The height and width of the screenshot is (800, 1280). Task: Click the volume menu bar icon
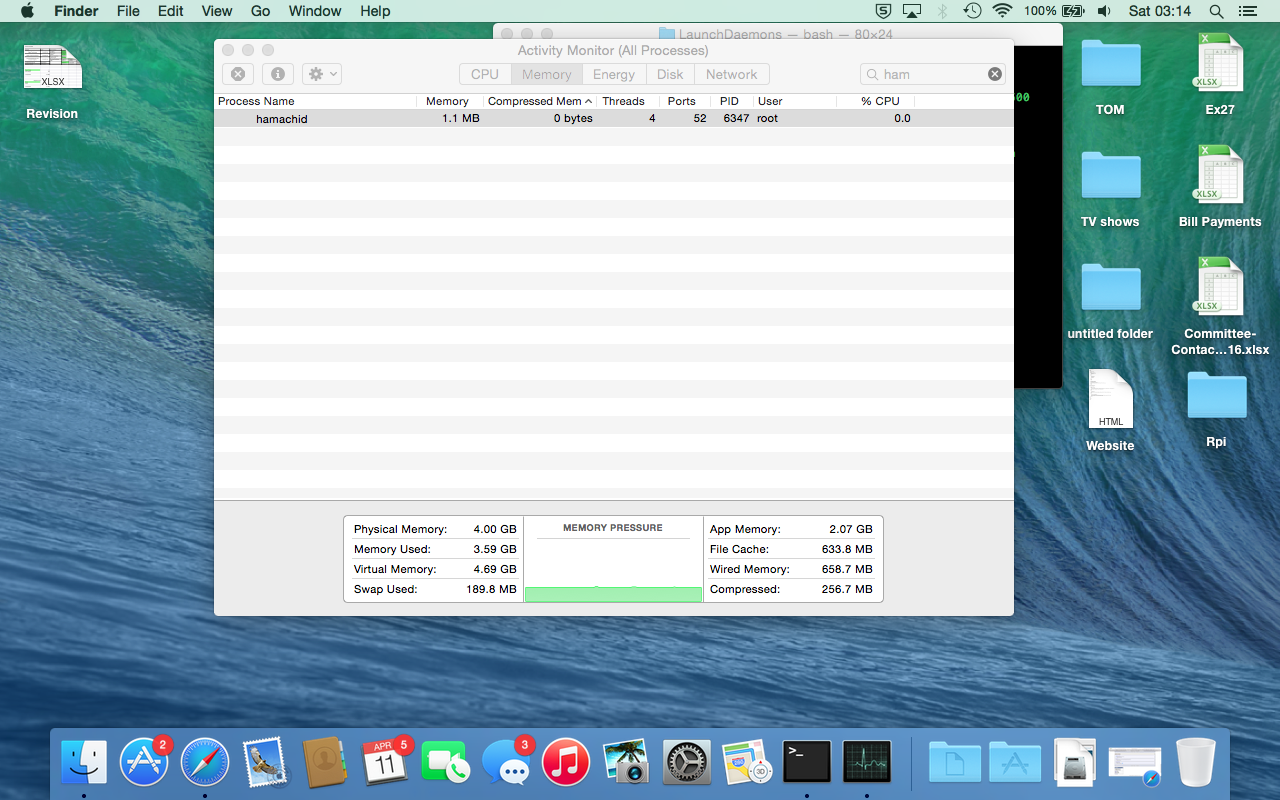(1104, 11)
